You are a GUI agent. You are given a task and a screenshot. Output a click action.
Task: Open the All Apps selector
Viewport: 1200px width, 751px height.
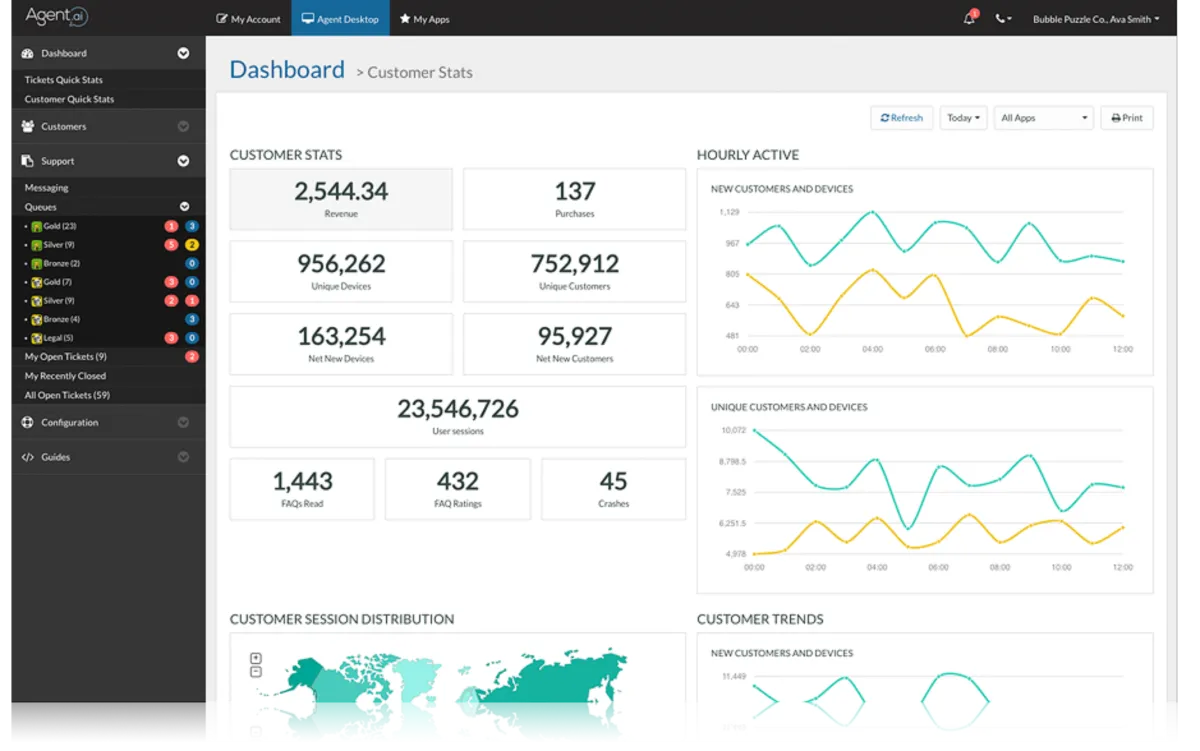point(1043,118)
